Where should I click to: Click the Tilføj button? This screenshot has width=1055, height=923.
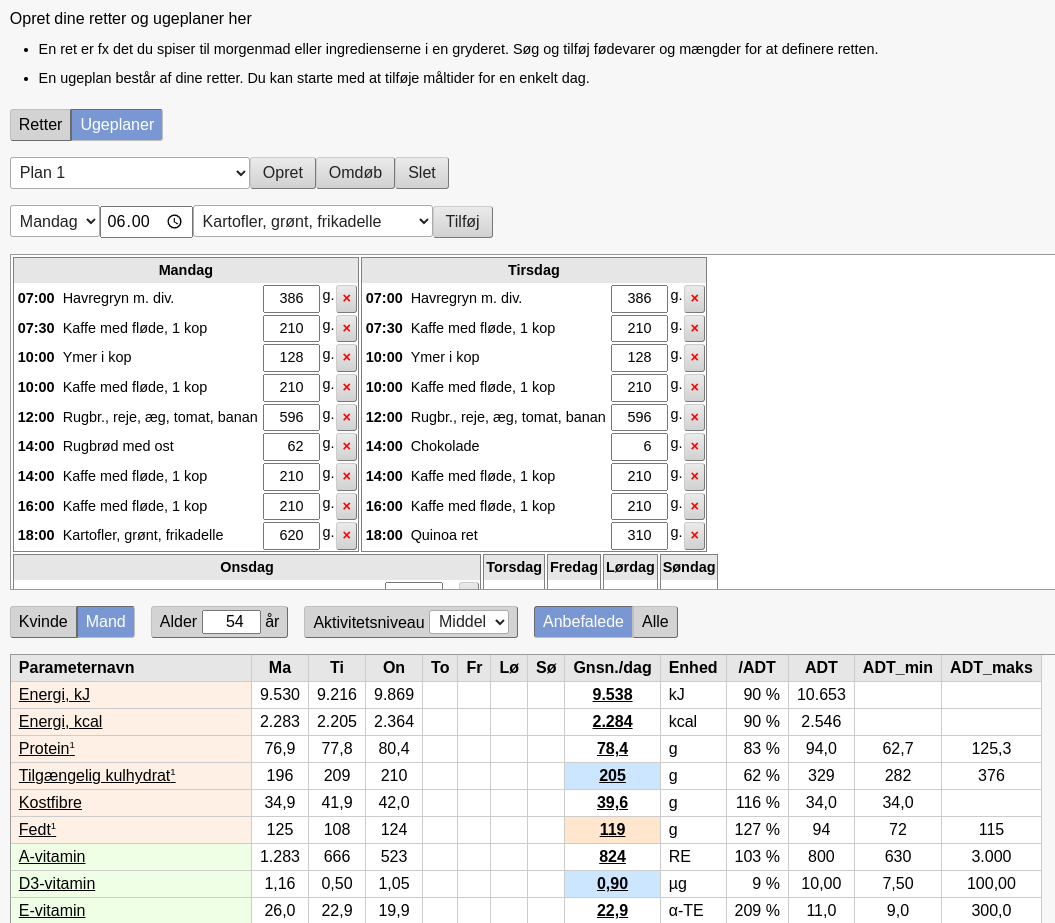tap(462, 222)
